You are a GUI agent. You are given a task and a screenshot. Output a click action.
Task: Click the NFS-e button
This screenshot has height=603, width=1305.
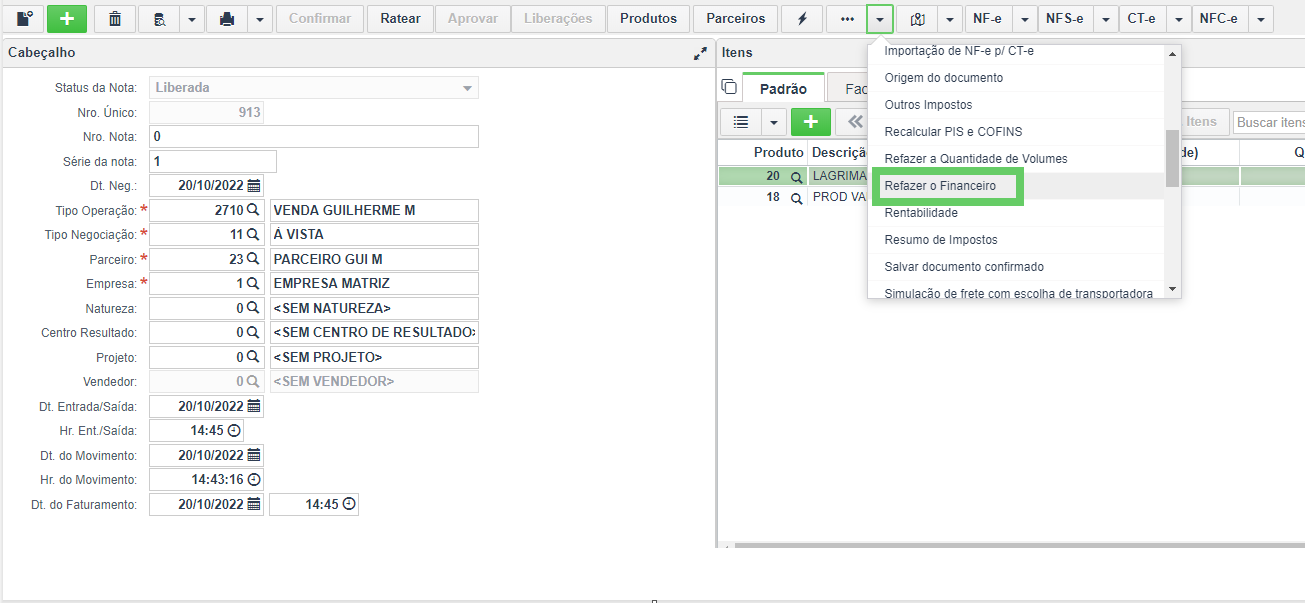coord(1065,19)
